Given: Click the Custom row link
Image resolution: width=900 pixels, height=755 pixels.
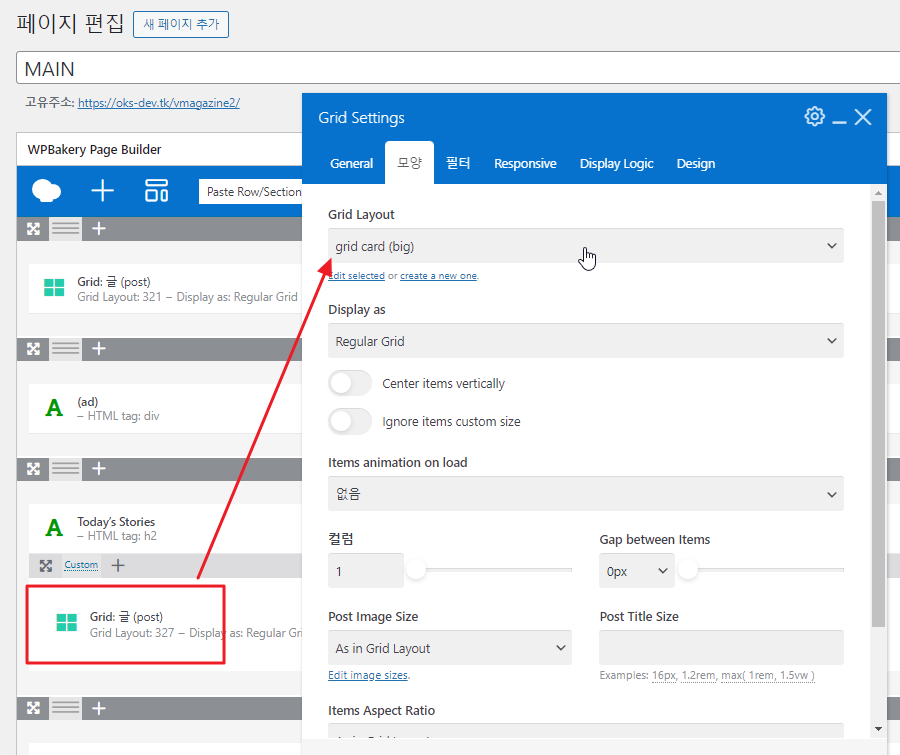Looking at the screenshot, I should tap(81, 565).
